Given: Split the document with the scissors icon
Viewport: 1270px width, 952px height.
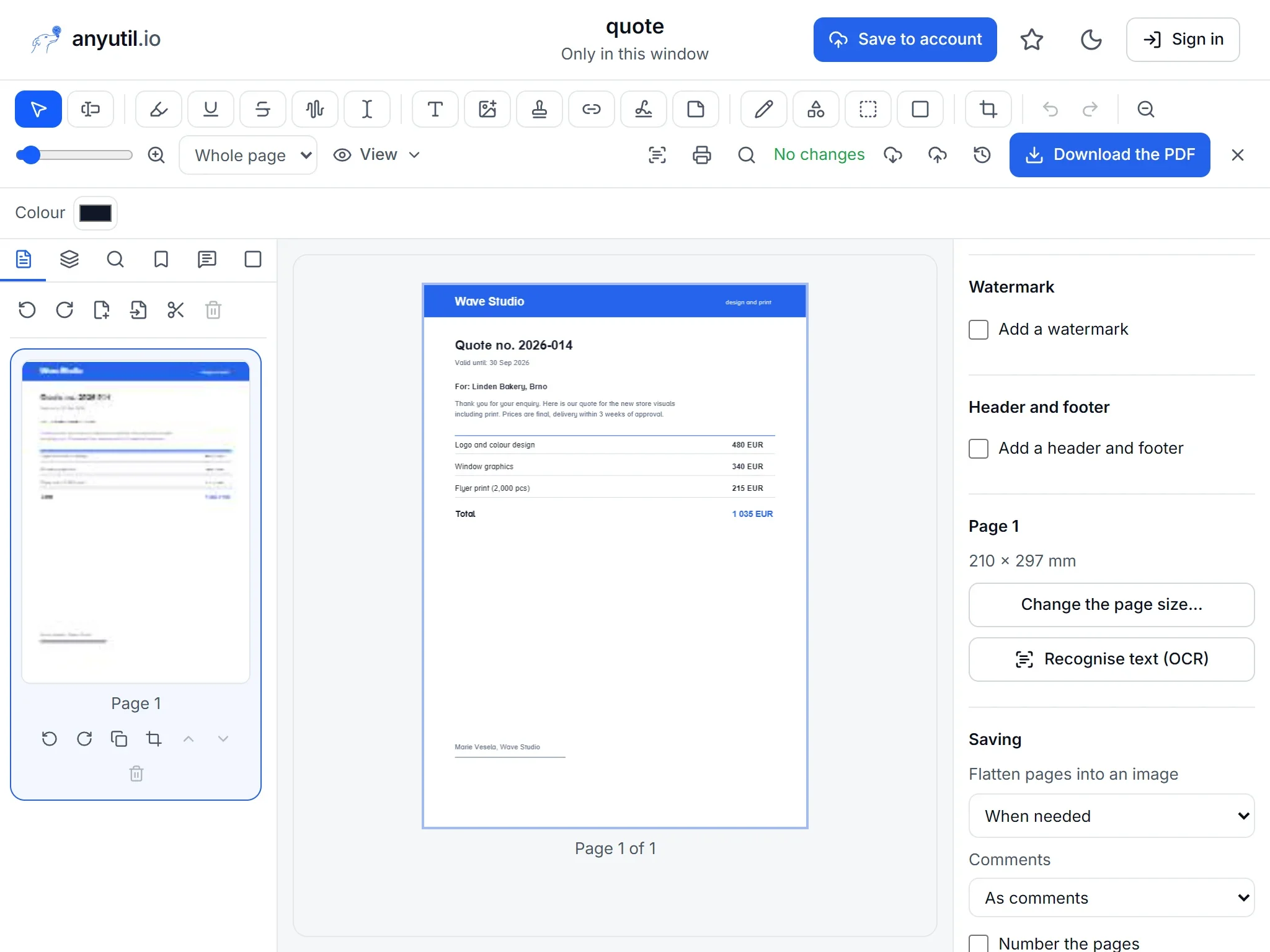Looking at the screenshot, I should coord(176,310).
